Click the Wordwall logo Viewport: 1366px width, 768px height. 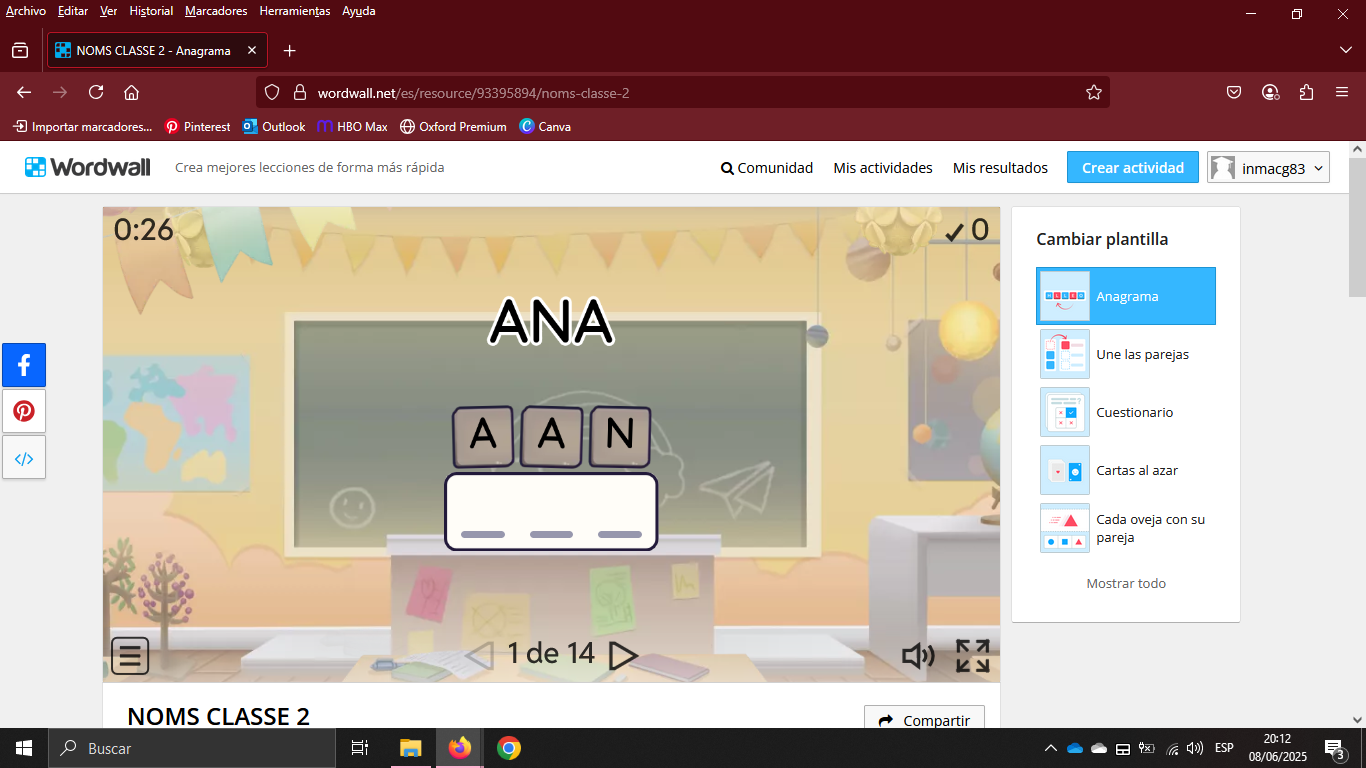coord(88,168)
